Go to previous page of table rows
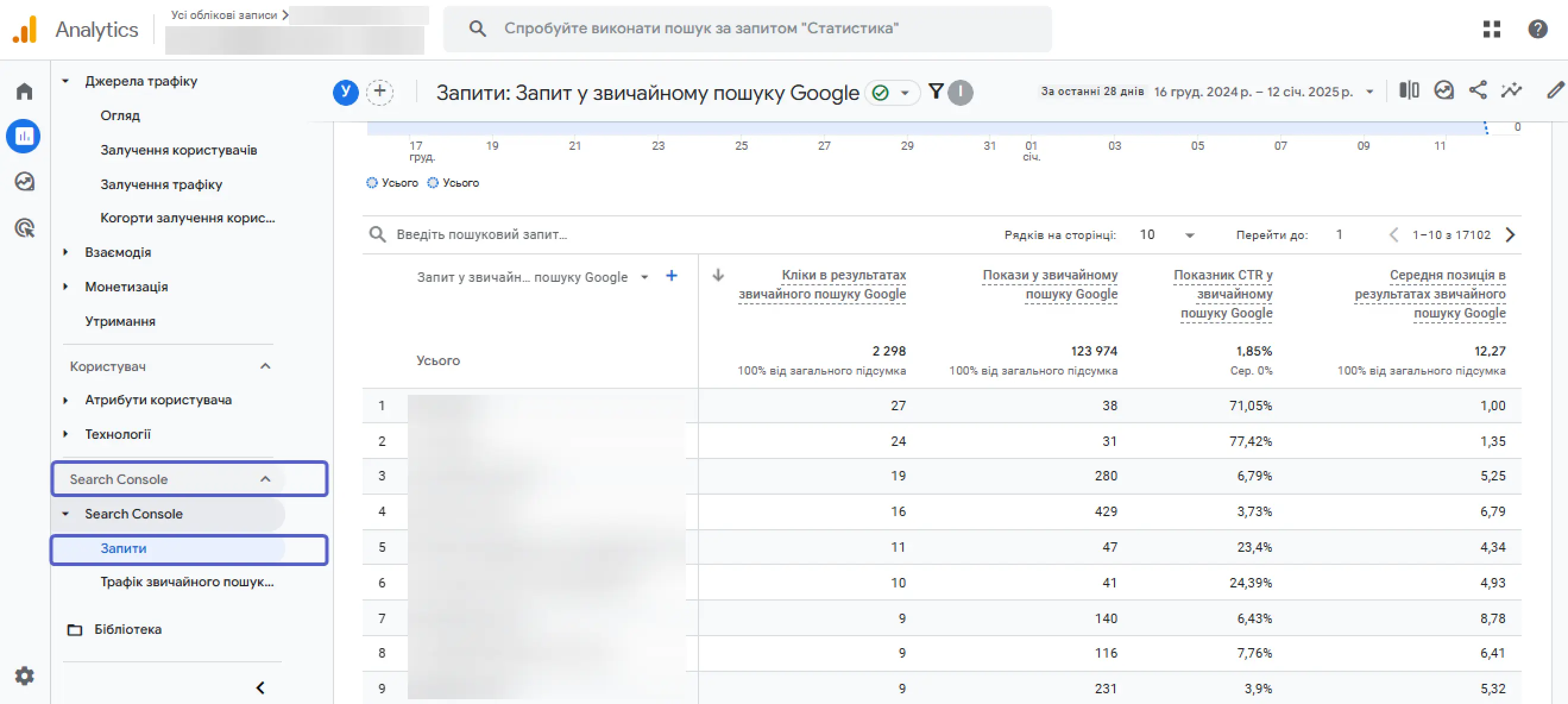This screenshot has height=704, width=1568. pyautogui.click(x=1393, y=234)
